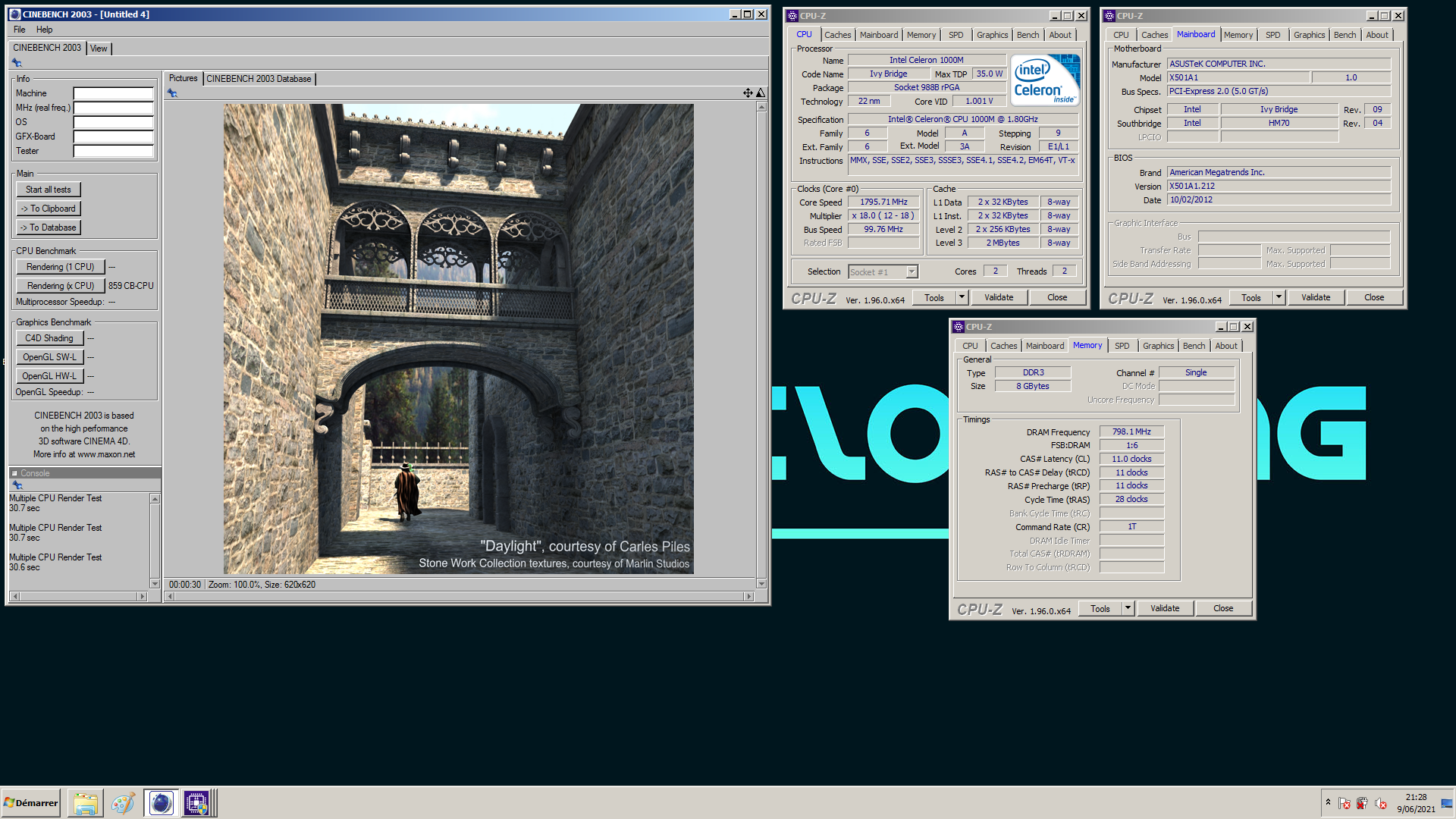1456x819 pixels.
Task: Open the Help menu in CINEBENCH
Action: click(45, 30)
